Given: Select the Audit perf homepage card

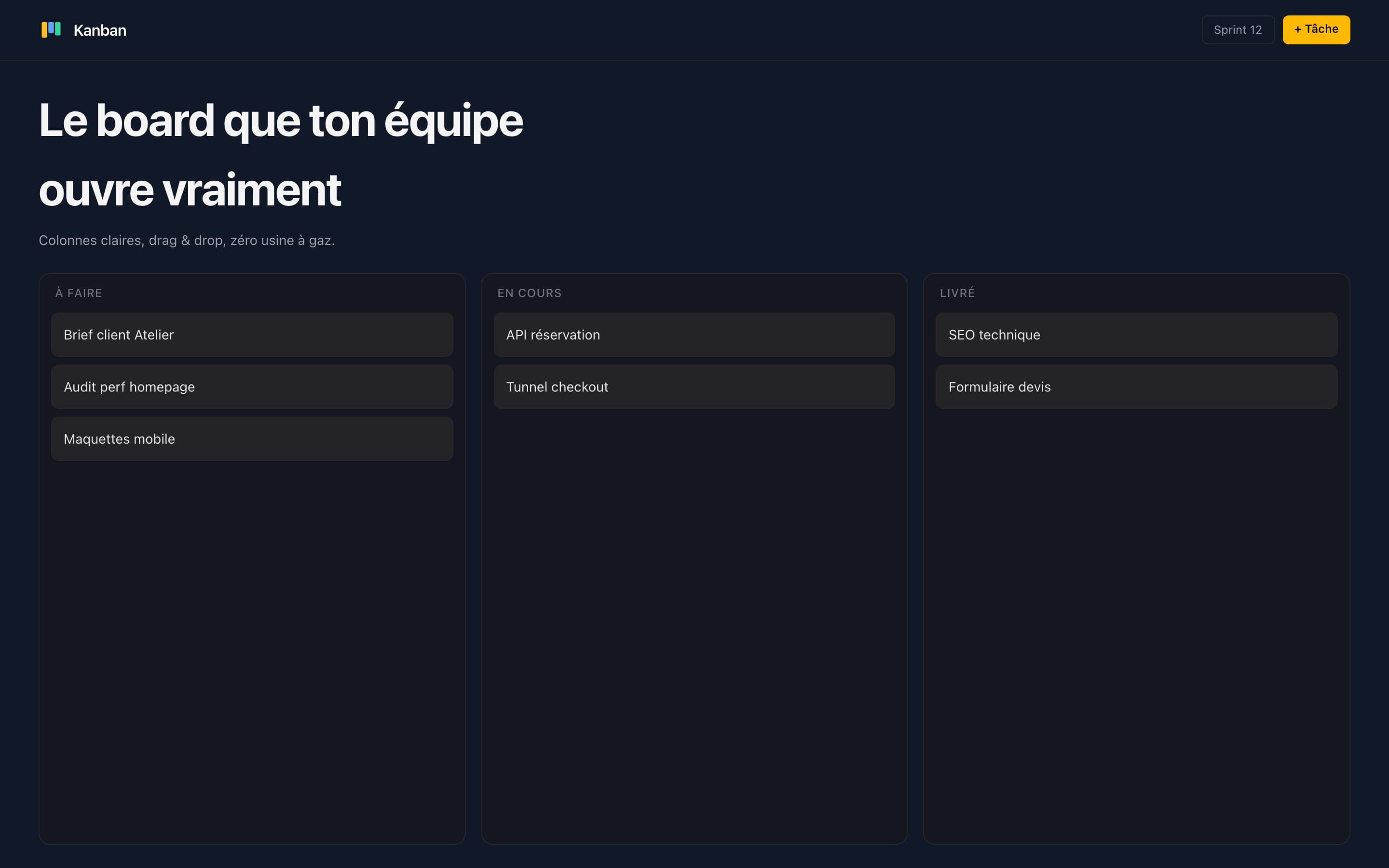Looking at the screenshot, I should [x=252, y=387].
